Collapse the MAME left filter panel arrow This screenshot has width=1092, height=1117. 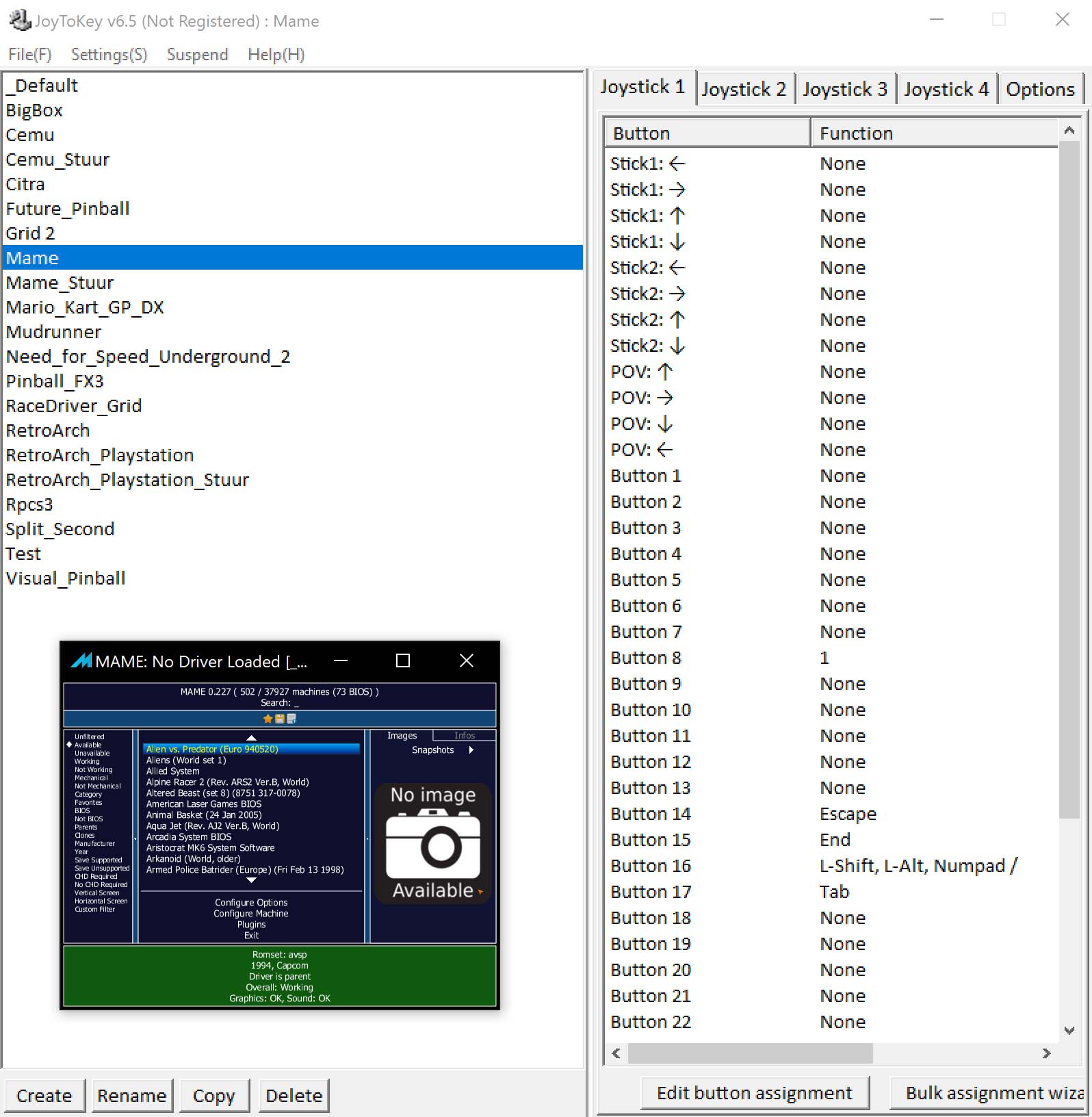point(135,838)
